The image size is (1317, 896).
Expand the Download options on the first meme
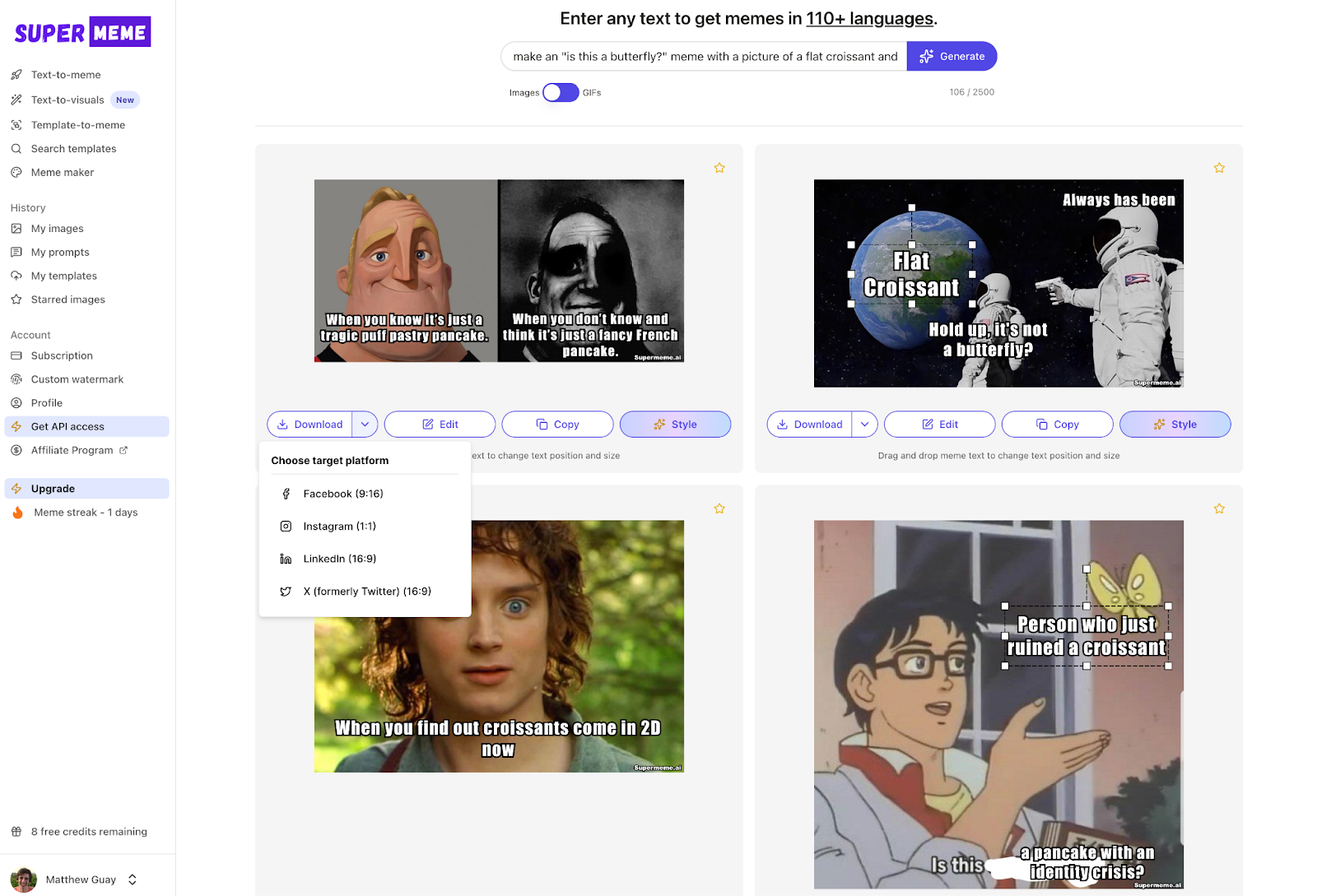pyautogui.click(x=365, y=424)
